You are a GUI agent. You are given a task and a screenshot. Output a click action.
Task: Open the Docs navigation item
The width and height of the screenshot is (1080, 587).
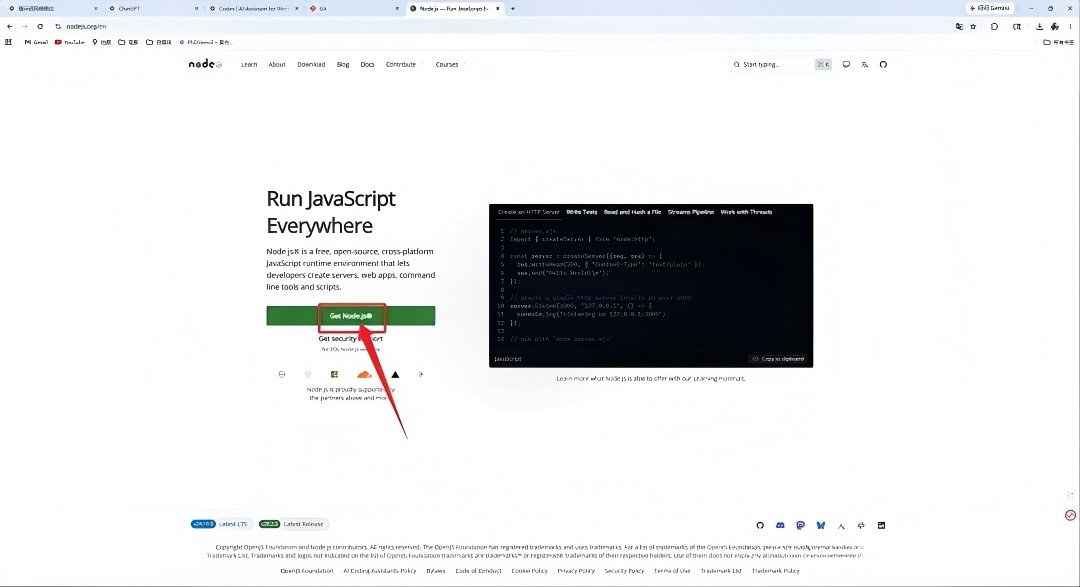point(367,64)
